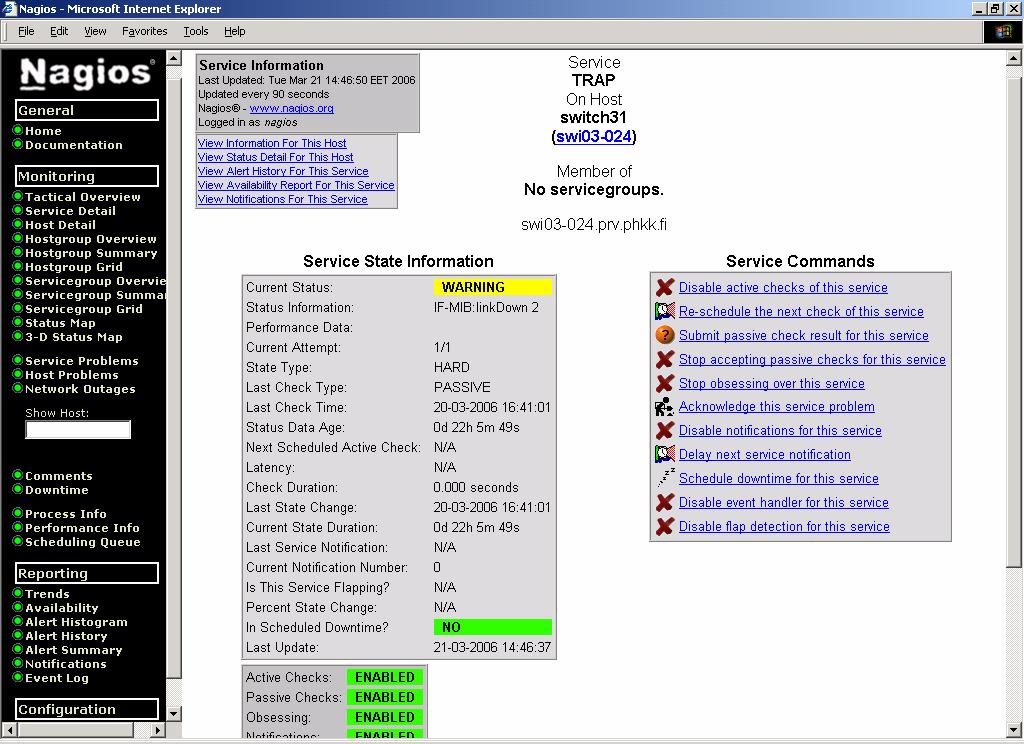The image size is (1024, 744).
Task: Open View Notifications For This Service
Action: [283, 199]
